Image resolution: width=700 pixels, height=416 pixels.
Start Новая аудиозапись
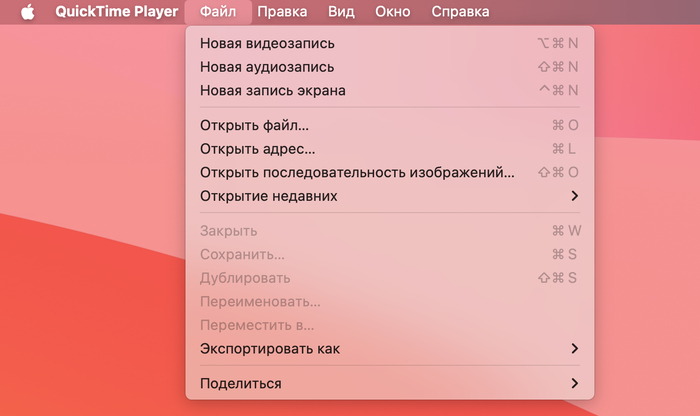tap(266, 67)
